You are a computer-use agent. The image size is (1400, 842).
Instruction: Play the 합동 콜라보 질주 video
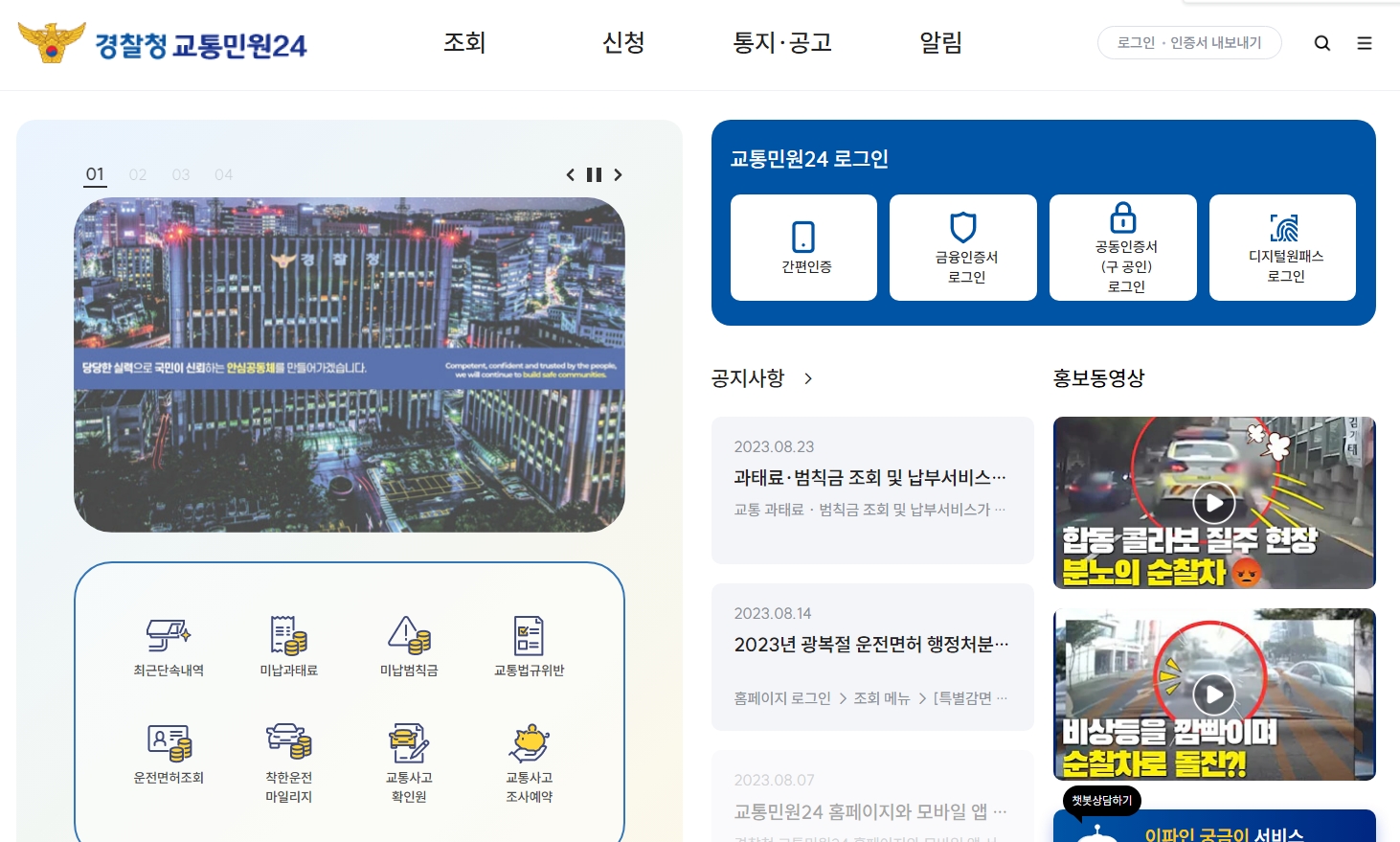tap(1214, 502)
